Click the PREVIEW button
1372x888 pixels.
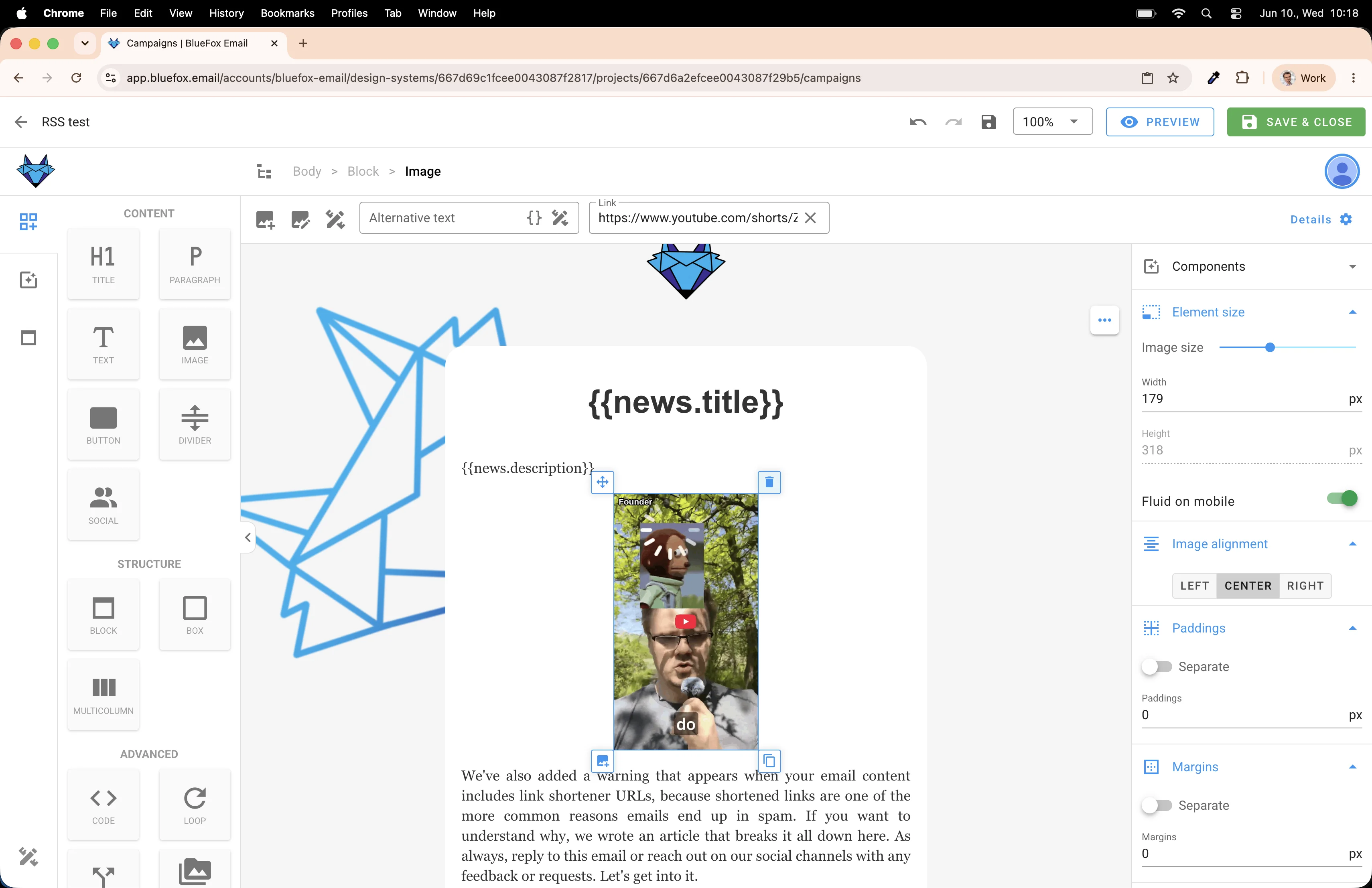click(1159, 122)
